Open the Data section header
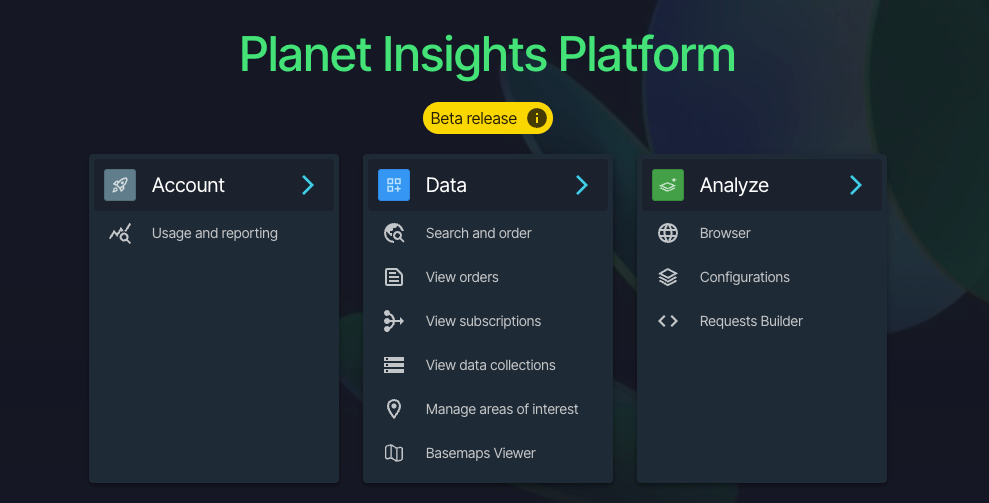The height and width of the screenshot is (503, 989). click(x=488, y=185)
